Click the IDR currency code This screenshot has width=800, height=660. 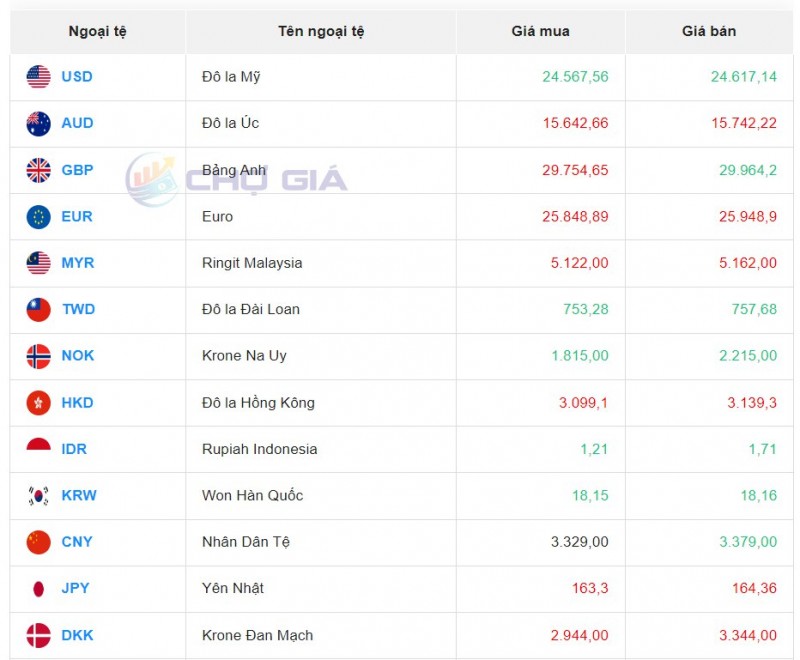(x=74, y=449)
